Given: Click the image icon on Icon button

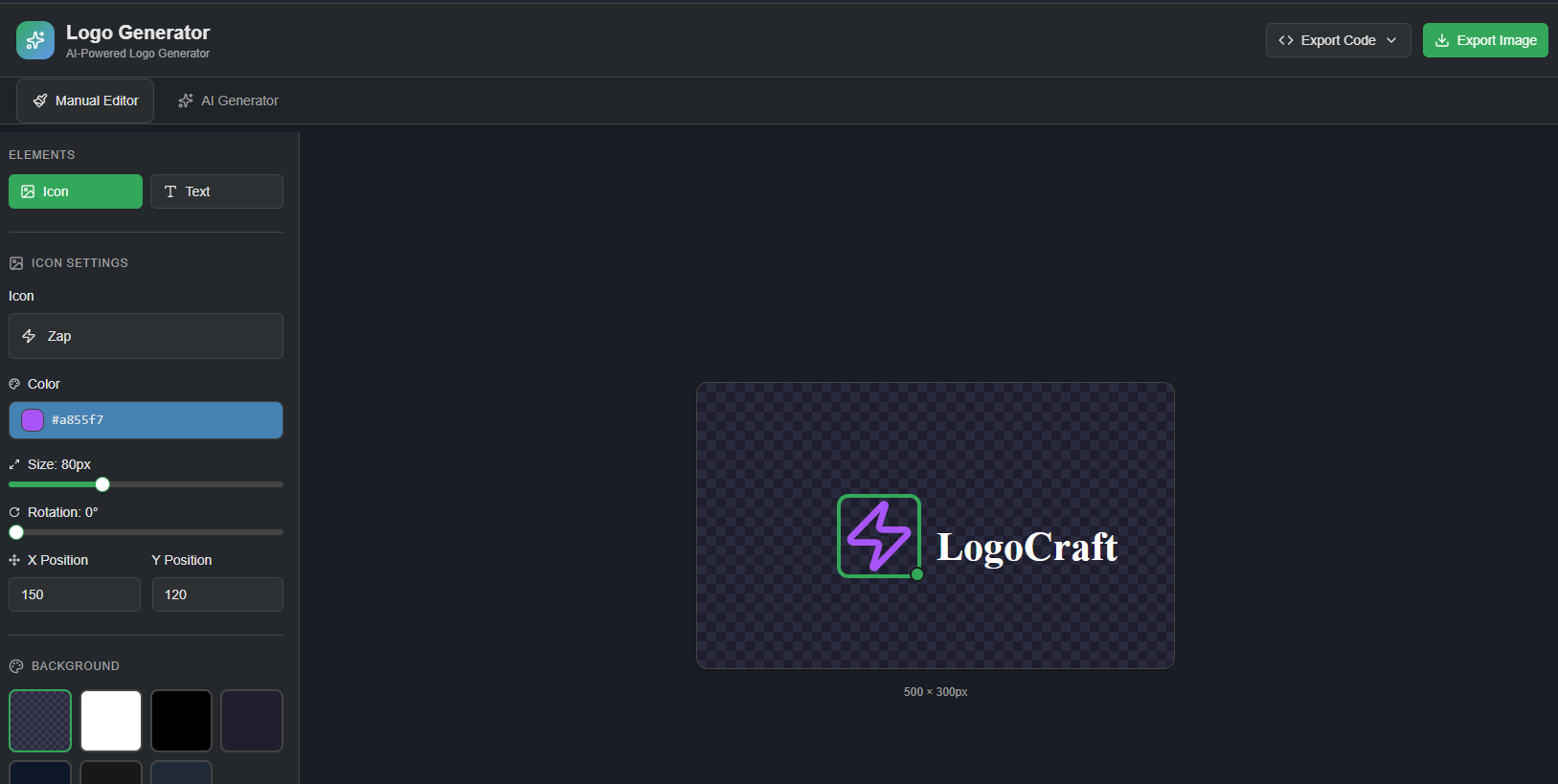Looking at the screenshot, I should click(x=28, y=191).
